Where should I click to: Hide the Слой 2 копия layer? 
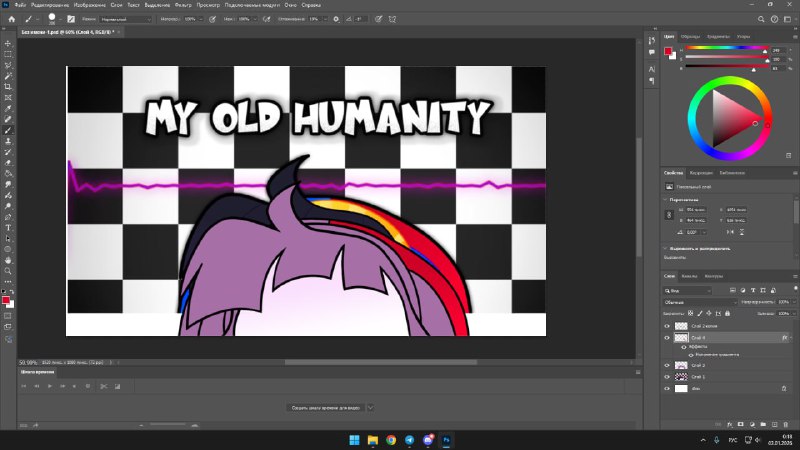667,326
